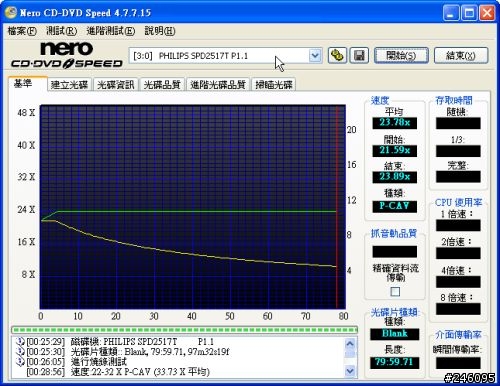Screen dimensions: 500x386
Task: Select the 基準 tab
Action: pyautogui.click(x=28, y=83)
